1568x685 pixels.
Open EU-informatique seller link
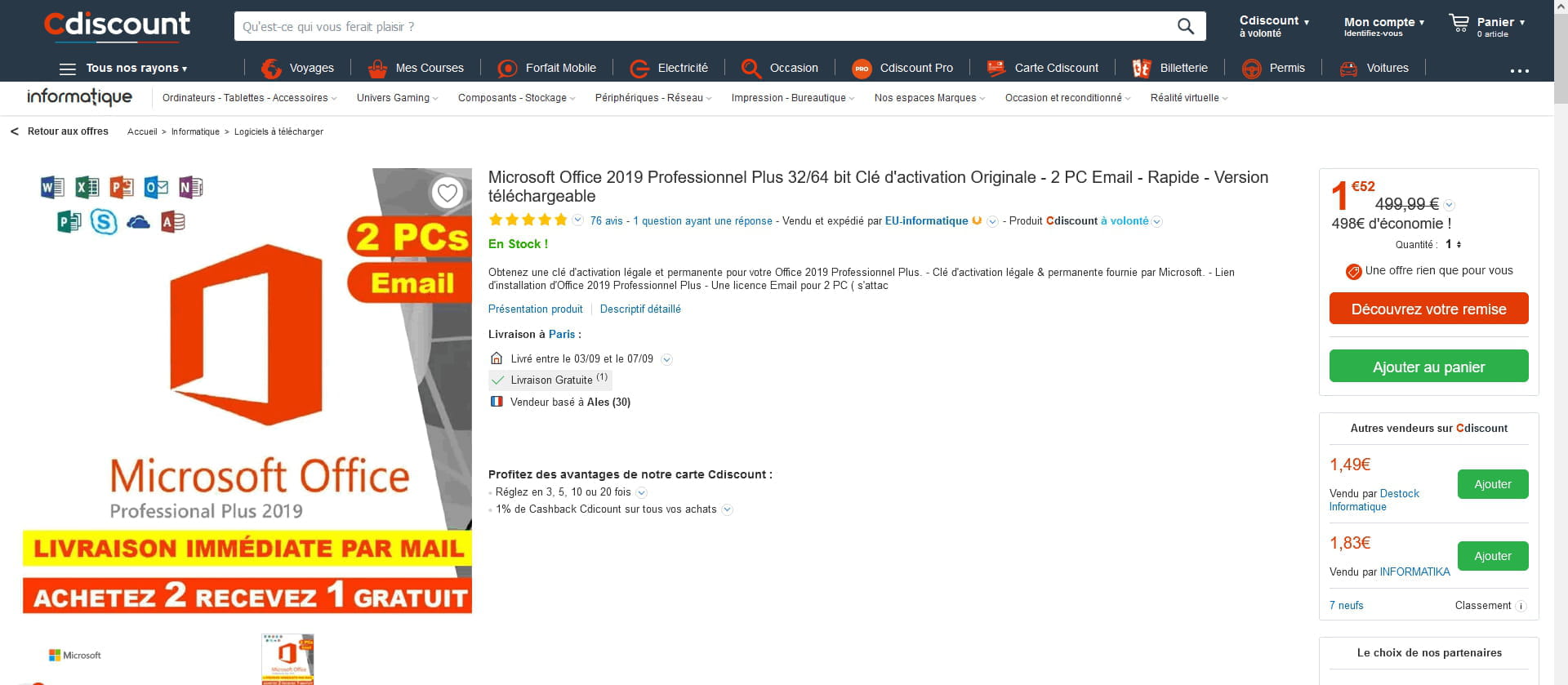[926, 220]
